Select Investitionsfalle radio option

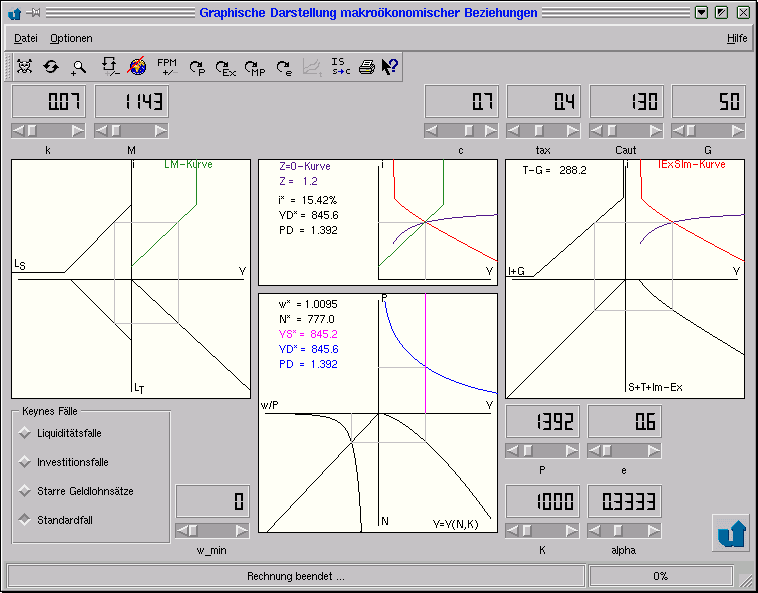tap(24, 462)
